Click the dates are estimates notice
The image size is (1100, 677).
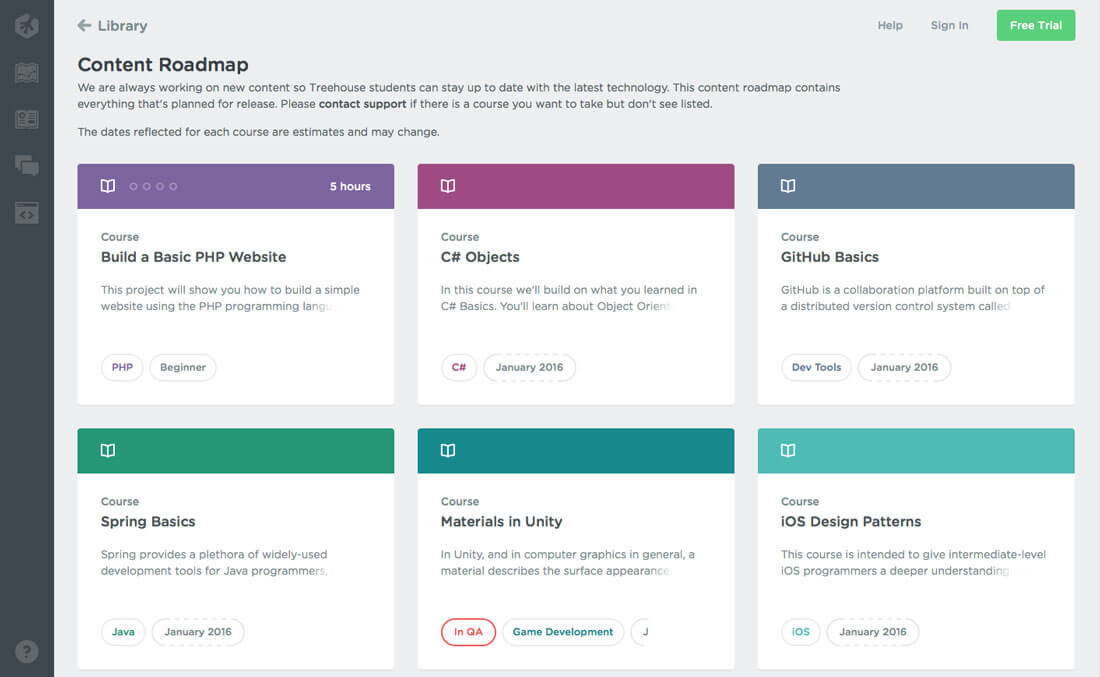click(258, 132)
